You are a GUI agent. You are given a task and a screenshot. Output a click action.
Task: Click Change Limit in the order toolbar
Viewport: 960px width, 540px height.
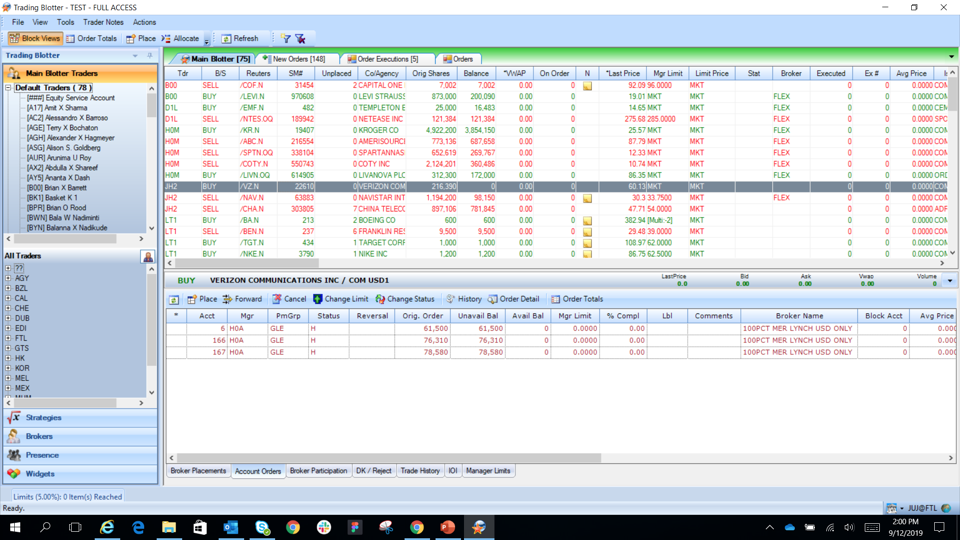(340, 299)
